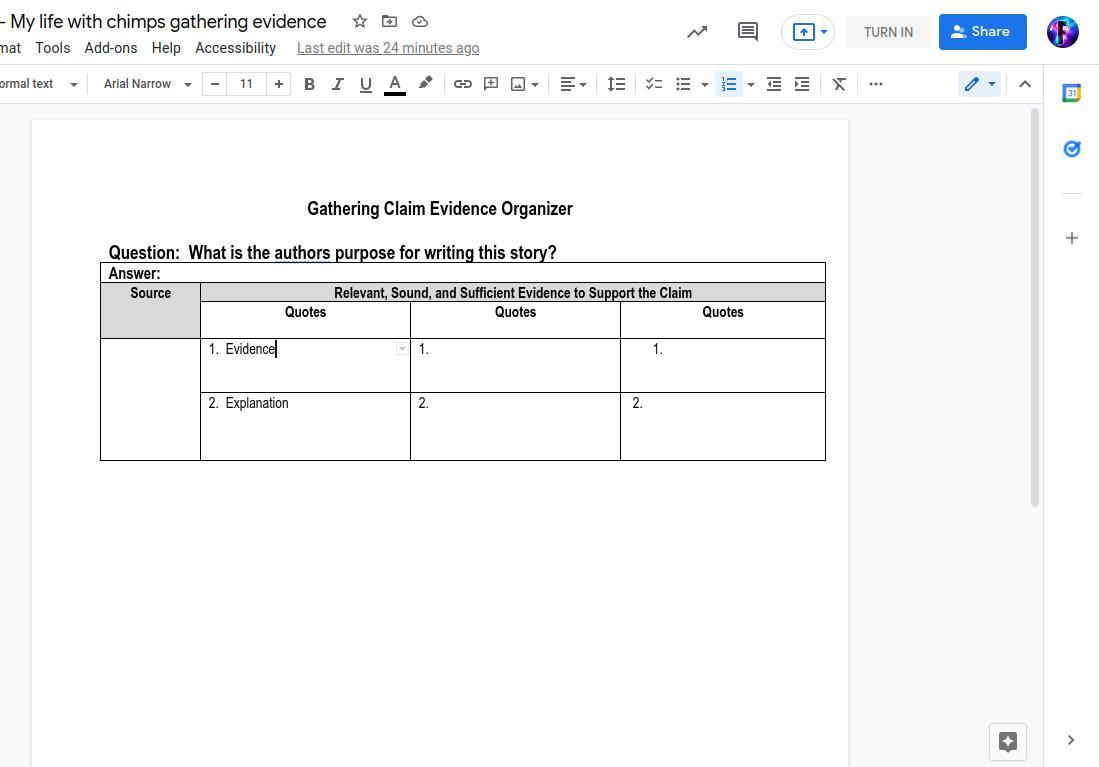The width and height of the screenshot is (1099, 767).
Task: Open the text color picker
Action: point(395,84)
